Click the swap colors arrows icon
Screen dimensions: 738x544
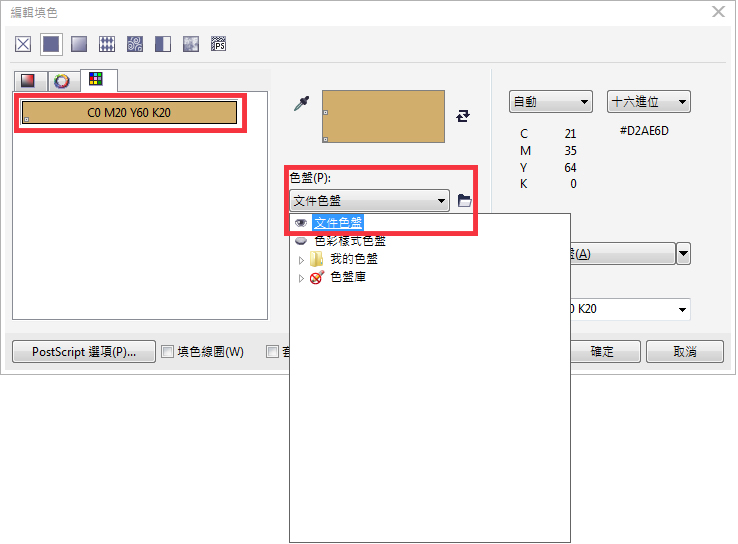463,116
